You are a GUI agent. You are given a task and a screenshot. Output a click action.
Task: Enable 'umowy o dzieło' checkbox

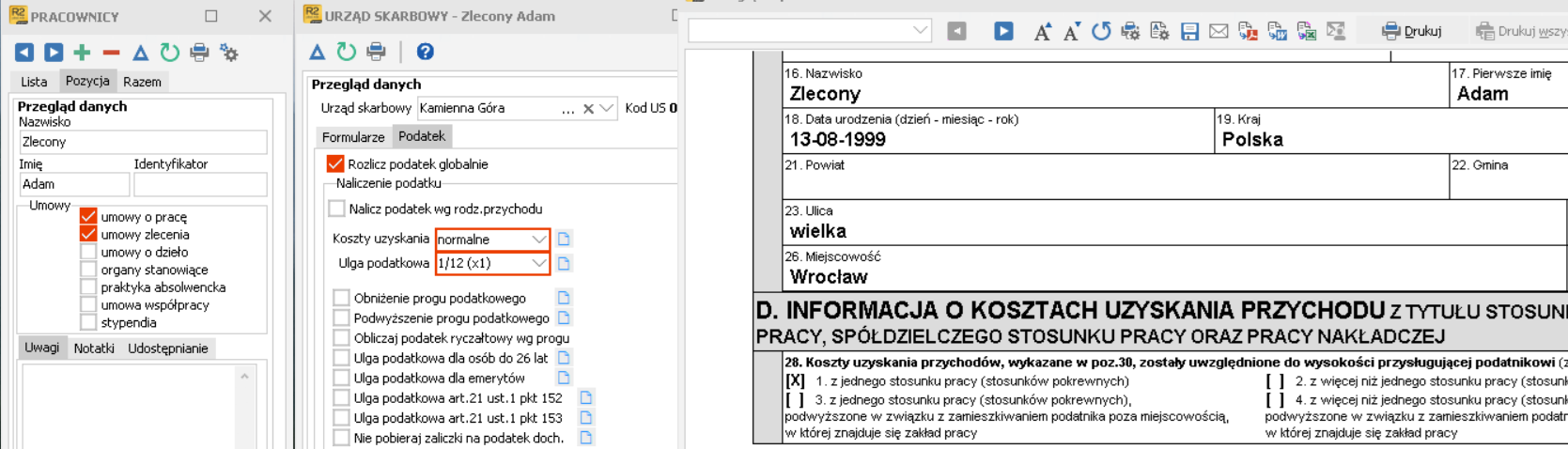click(88, 252)
